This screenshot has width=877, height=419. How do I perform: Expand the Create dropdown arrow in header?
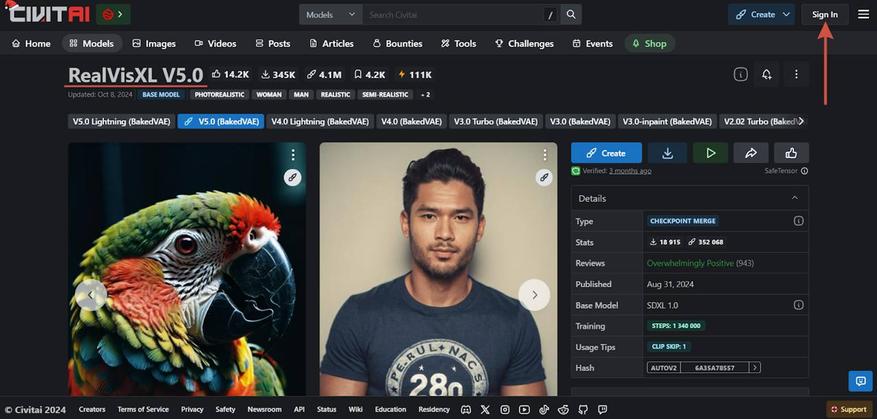tap(786, 15)
